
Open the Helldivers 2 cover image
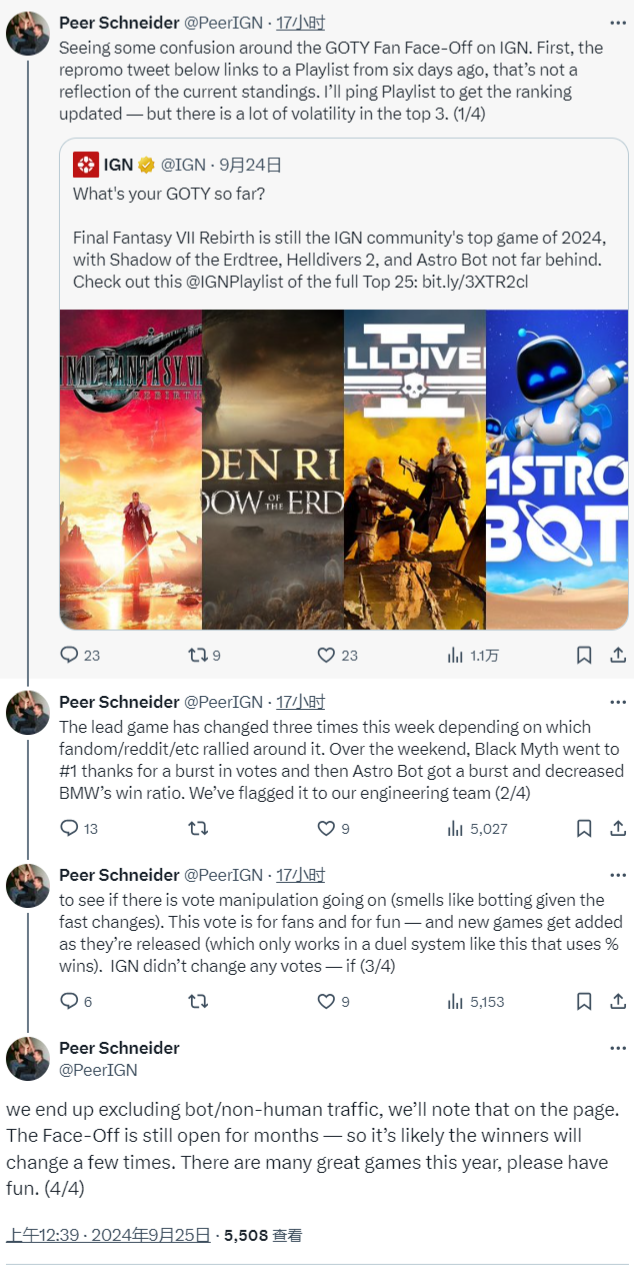(x=414, y=469)
